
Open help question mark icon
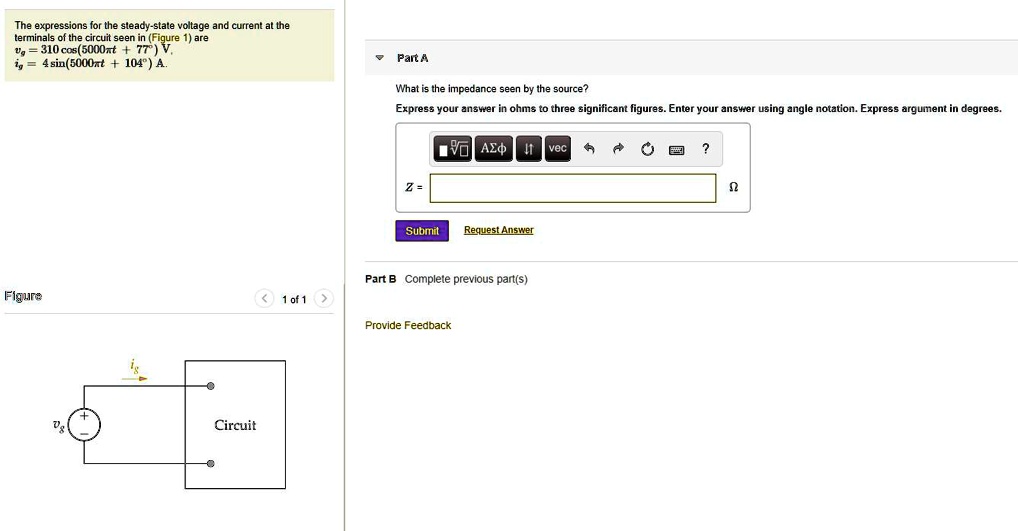point(706,149)
